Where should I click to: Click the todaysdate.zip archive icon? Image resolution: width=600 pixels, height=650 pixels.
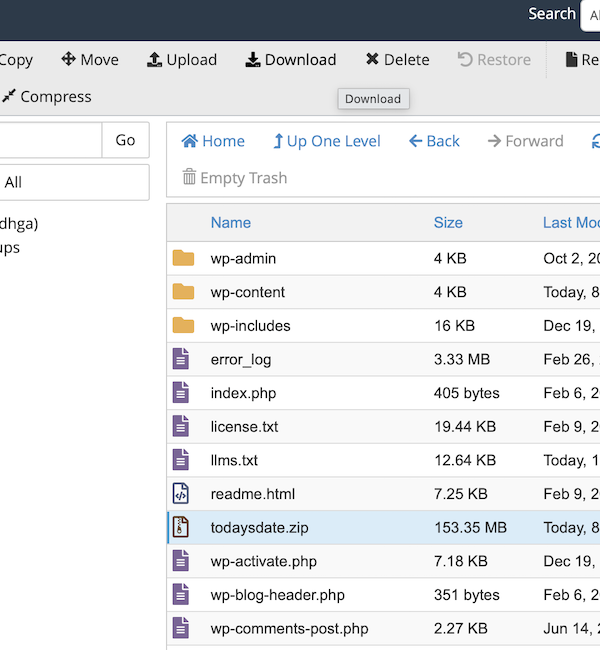[181, 527]
